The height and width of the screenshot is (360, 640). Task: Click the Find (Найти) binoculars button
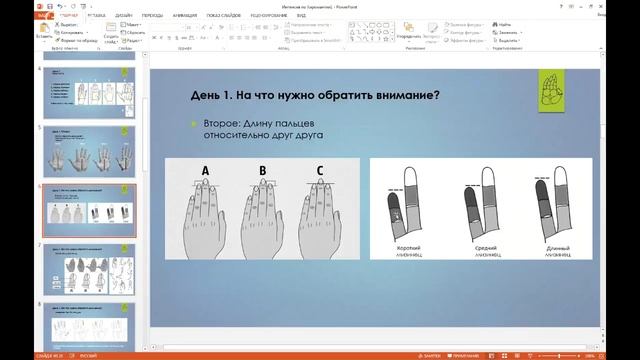(502, 24)
